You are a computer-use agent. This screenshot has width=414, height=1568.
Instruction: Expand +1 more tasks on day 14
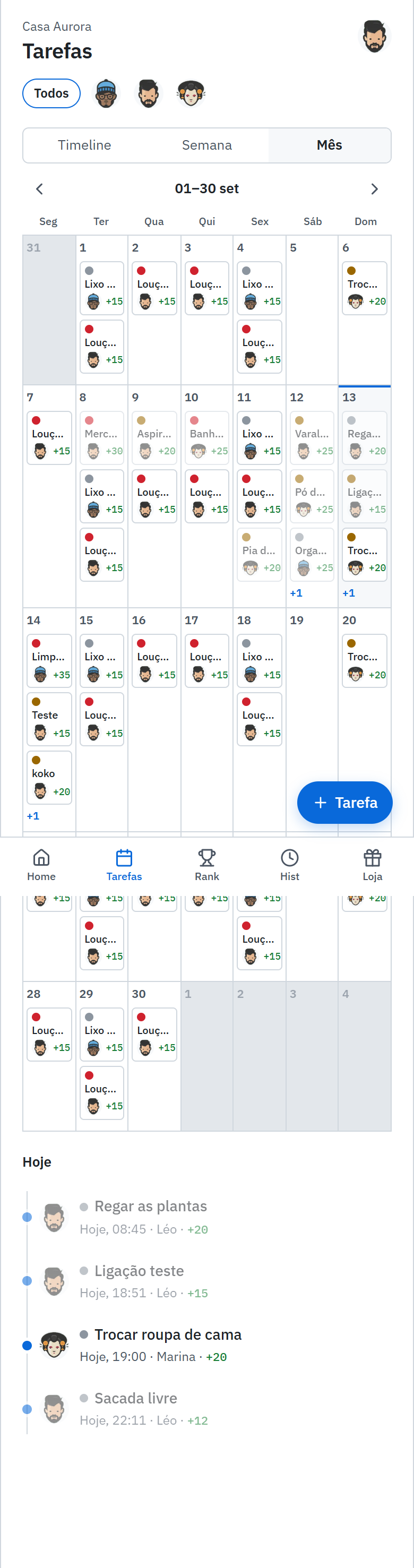click(33, 816)
